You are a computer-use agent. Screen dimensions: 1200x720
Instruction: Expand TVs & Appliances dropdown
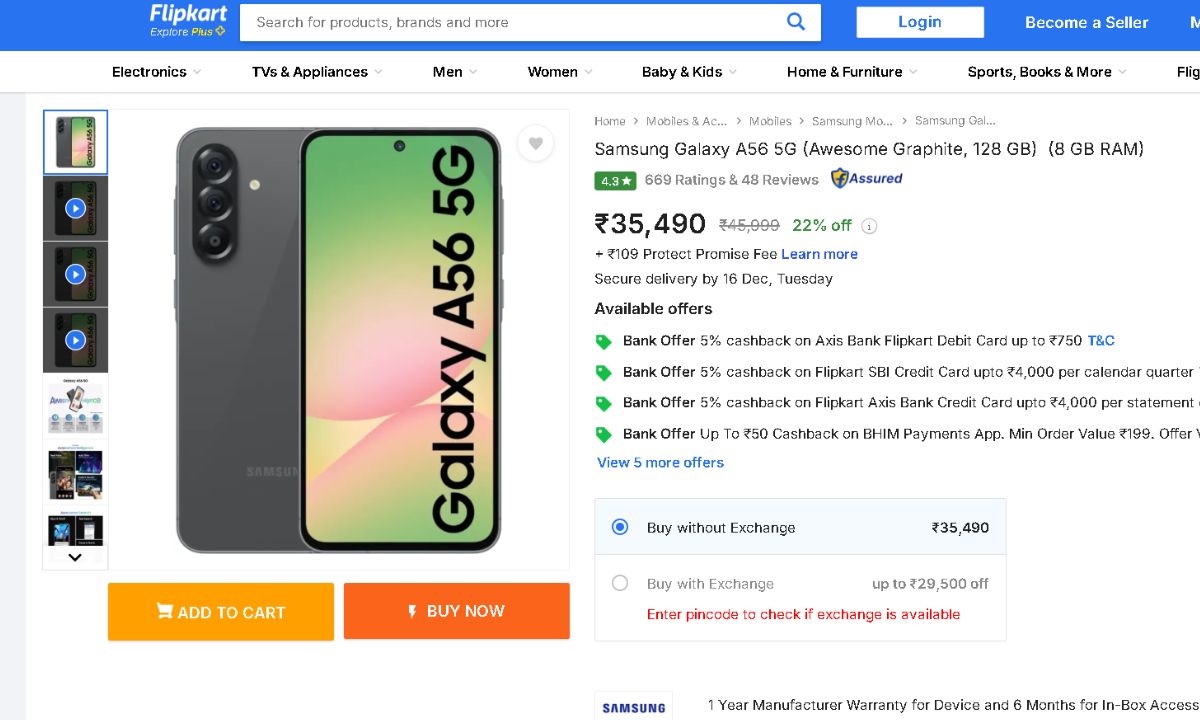coord(317,72)
